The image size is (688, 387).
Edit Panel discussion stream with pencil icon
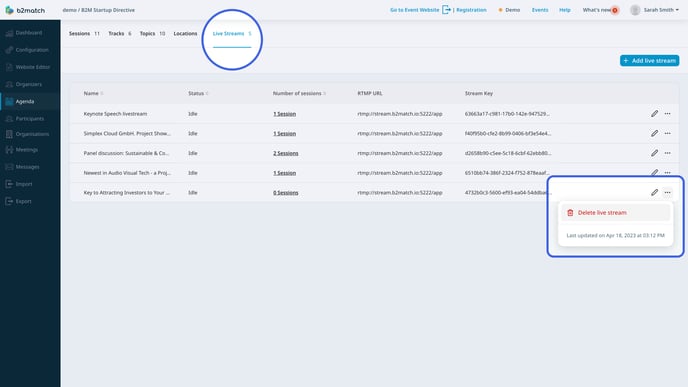point(654,153)
